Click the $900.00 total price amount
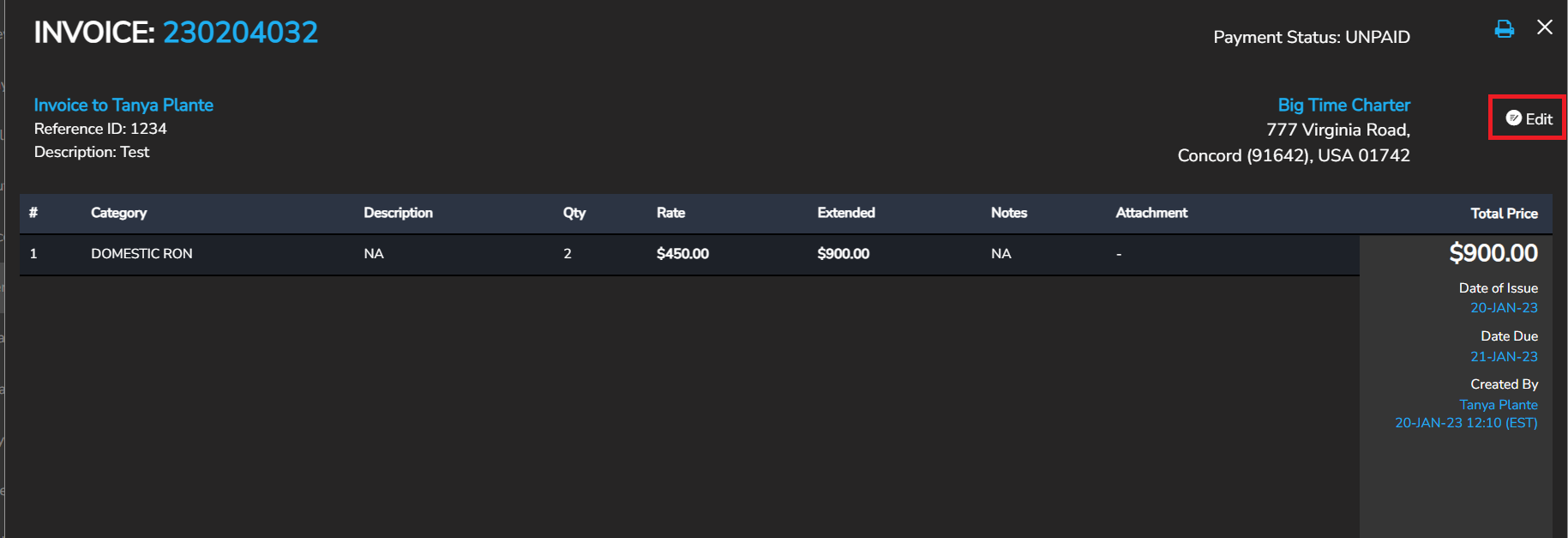This screenshot has width=1568, height=538. tap(1493, 253)
